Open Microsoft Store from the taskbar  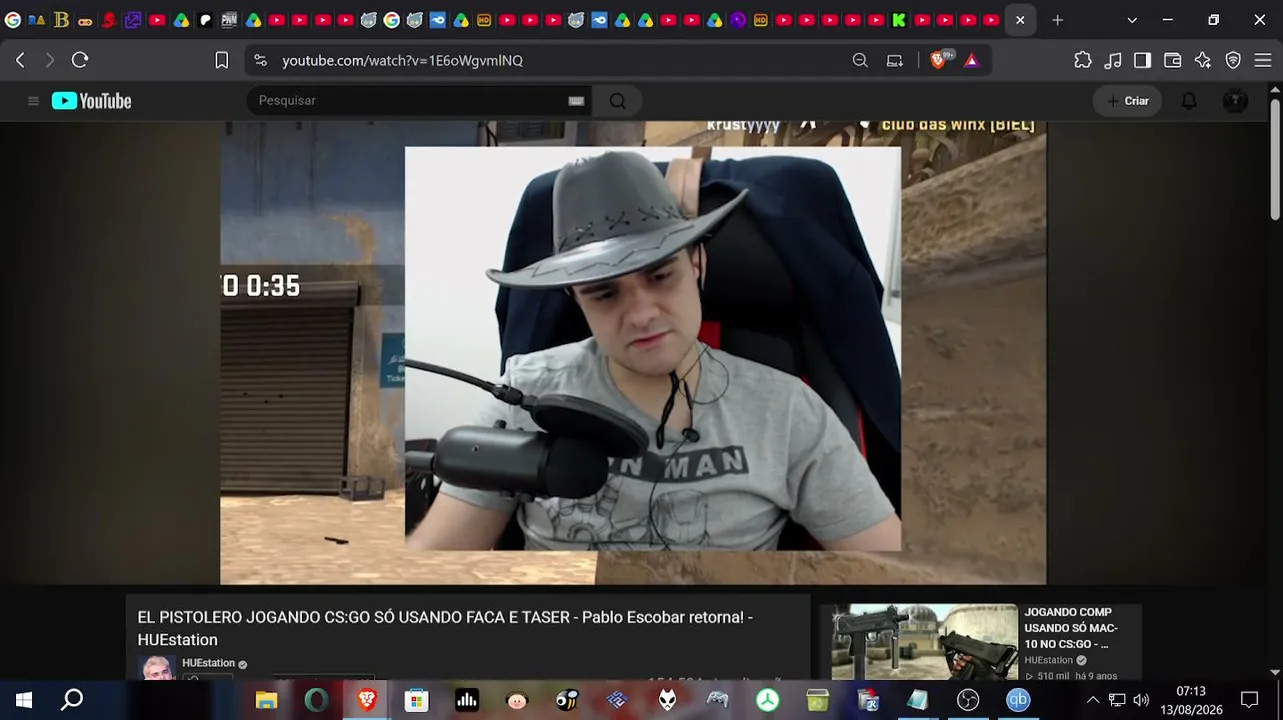click(x=417, y=700)
